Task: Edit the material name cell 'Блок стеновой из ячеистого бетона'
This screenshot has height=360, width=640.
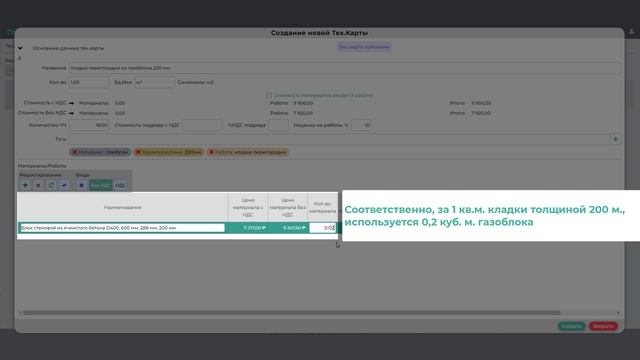Action: click(122, 228)
